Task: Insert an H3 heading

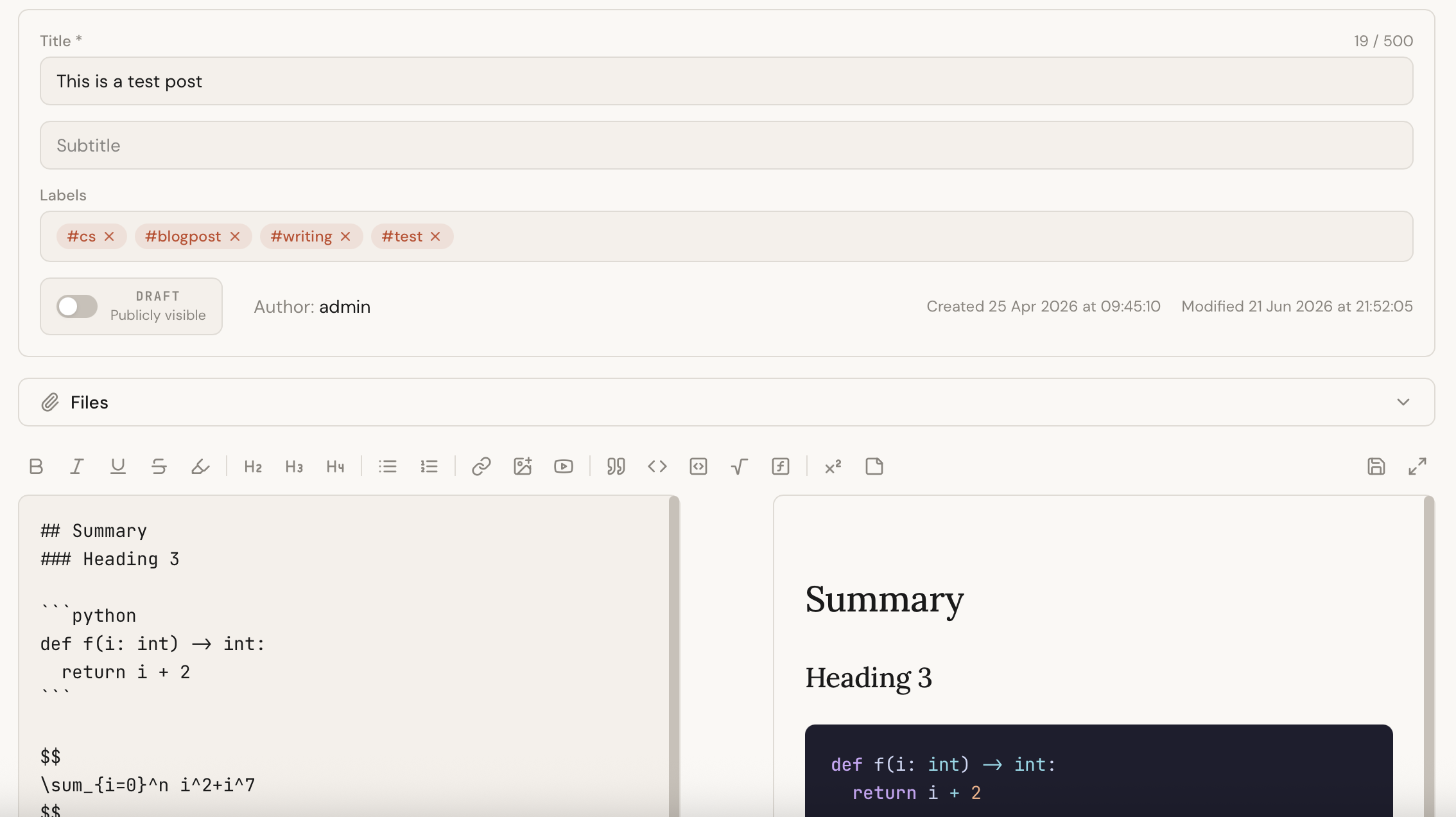Action: coord(294,466)
